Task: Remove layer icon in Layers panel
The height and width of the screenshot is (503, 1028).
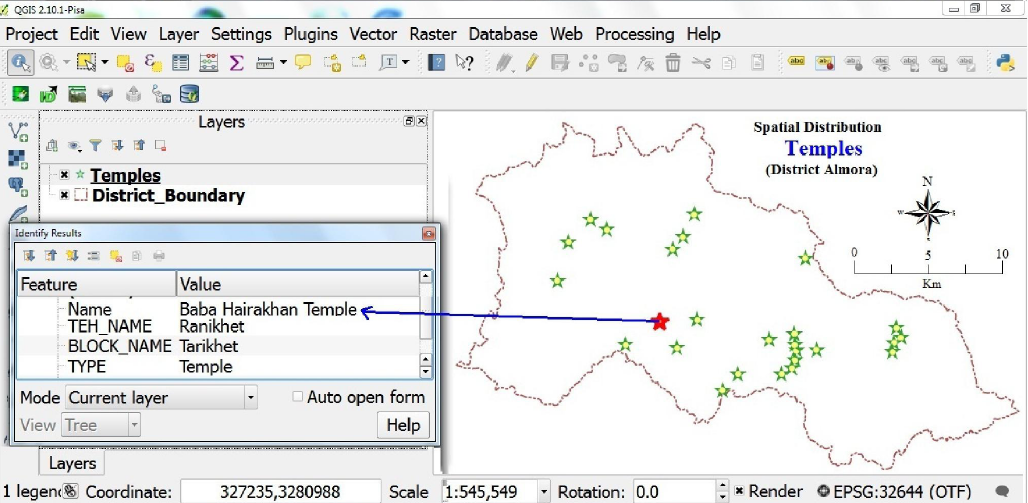Action: tap(160, 146)
